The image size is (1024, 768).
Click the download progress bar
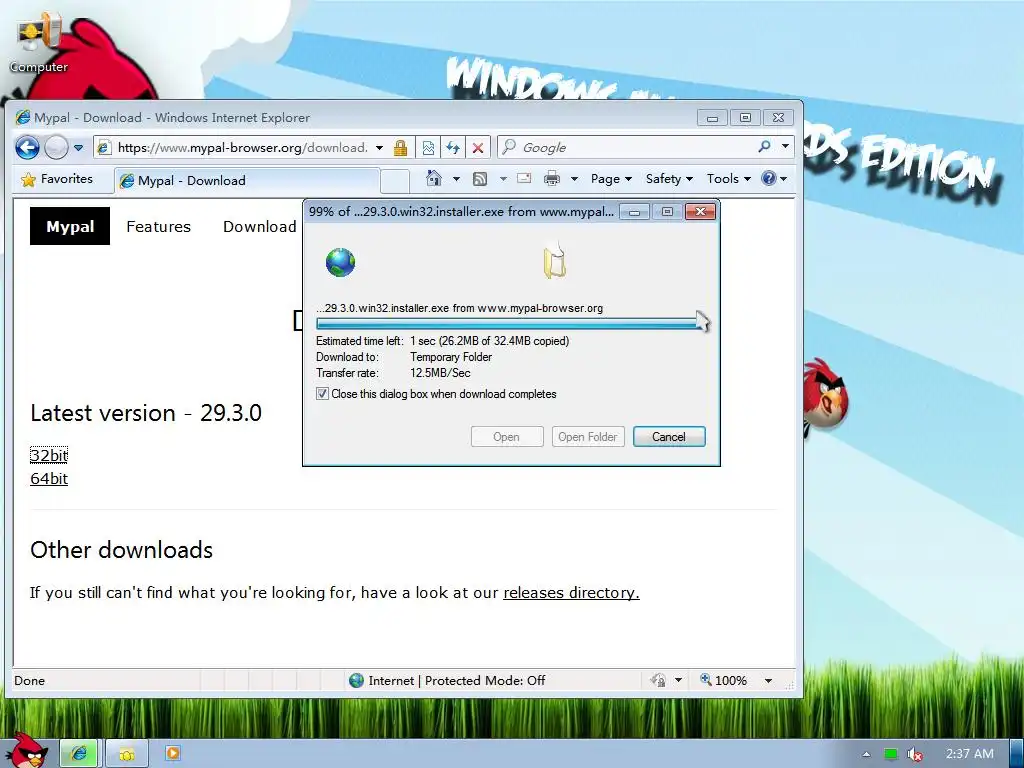point(511,323)
